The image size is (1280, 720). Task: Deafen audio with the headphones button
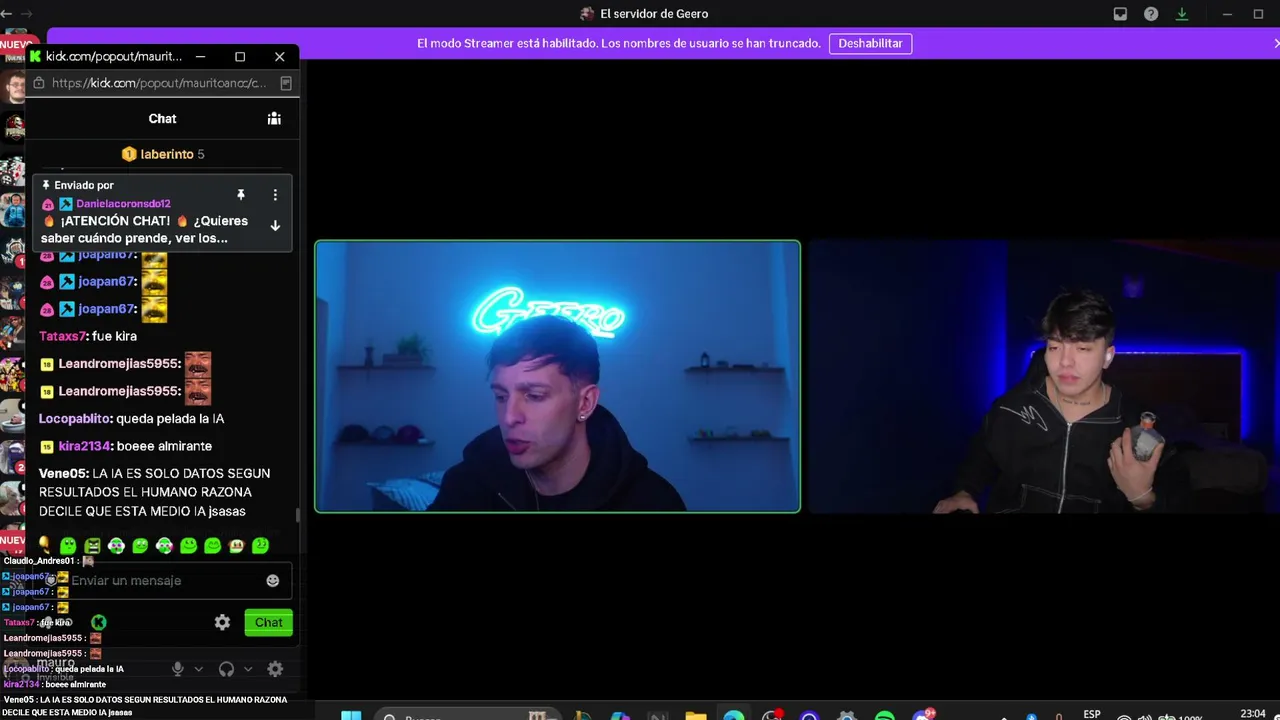click(227, 669)
